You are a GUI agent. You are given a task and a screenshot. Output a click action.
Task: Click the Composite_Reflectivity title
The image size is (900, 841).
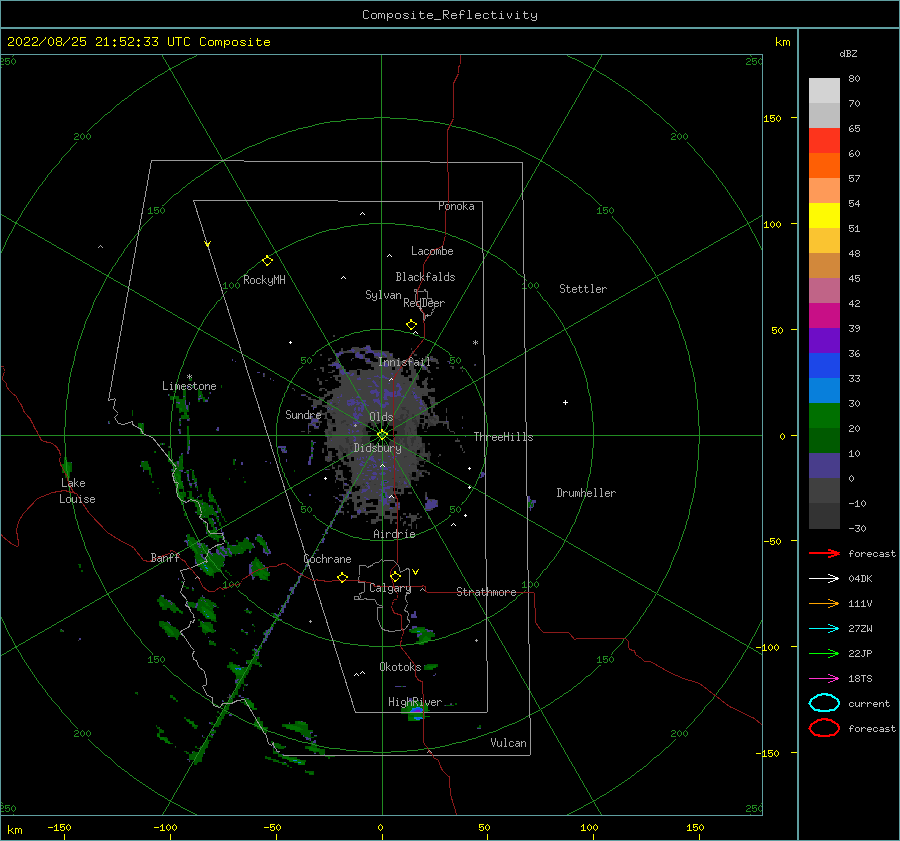click(450, 15)
